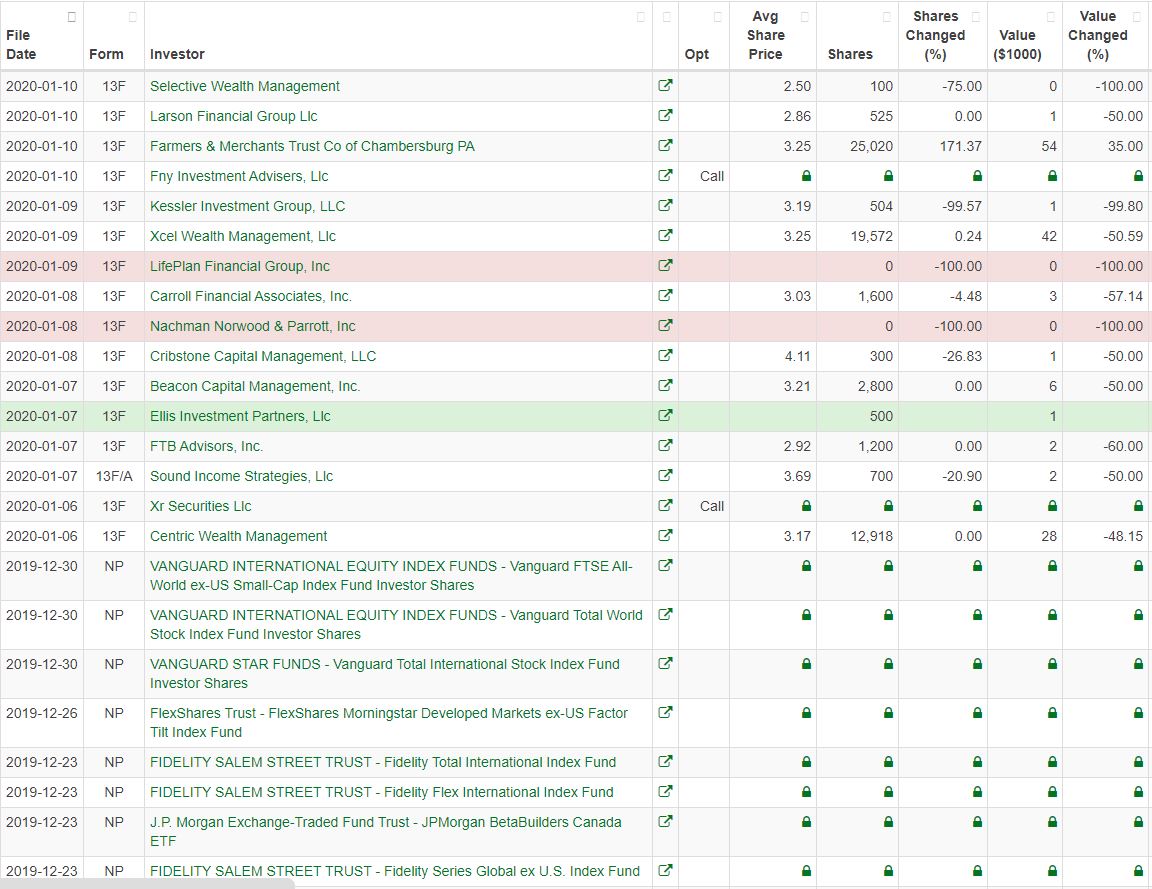Open external link icon for Sound Income Strategies
This screenshot has height=889, width=1152.
[x=665, y=475]
